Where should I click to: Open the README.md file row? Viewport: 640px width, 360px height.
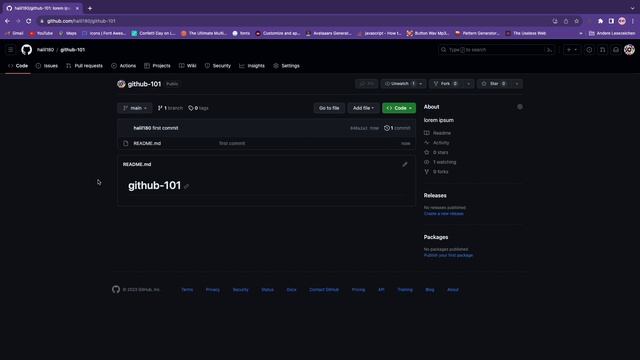[266, 143]
